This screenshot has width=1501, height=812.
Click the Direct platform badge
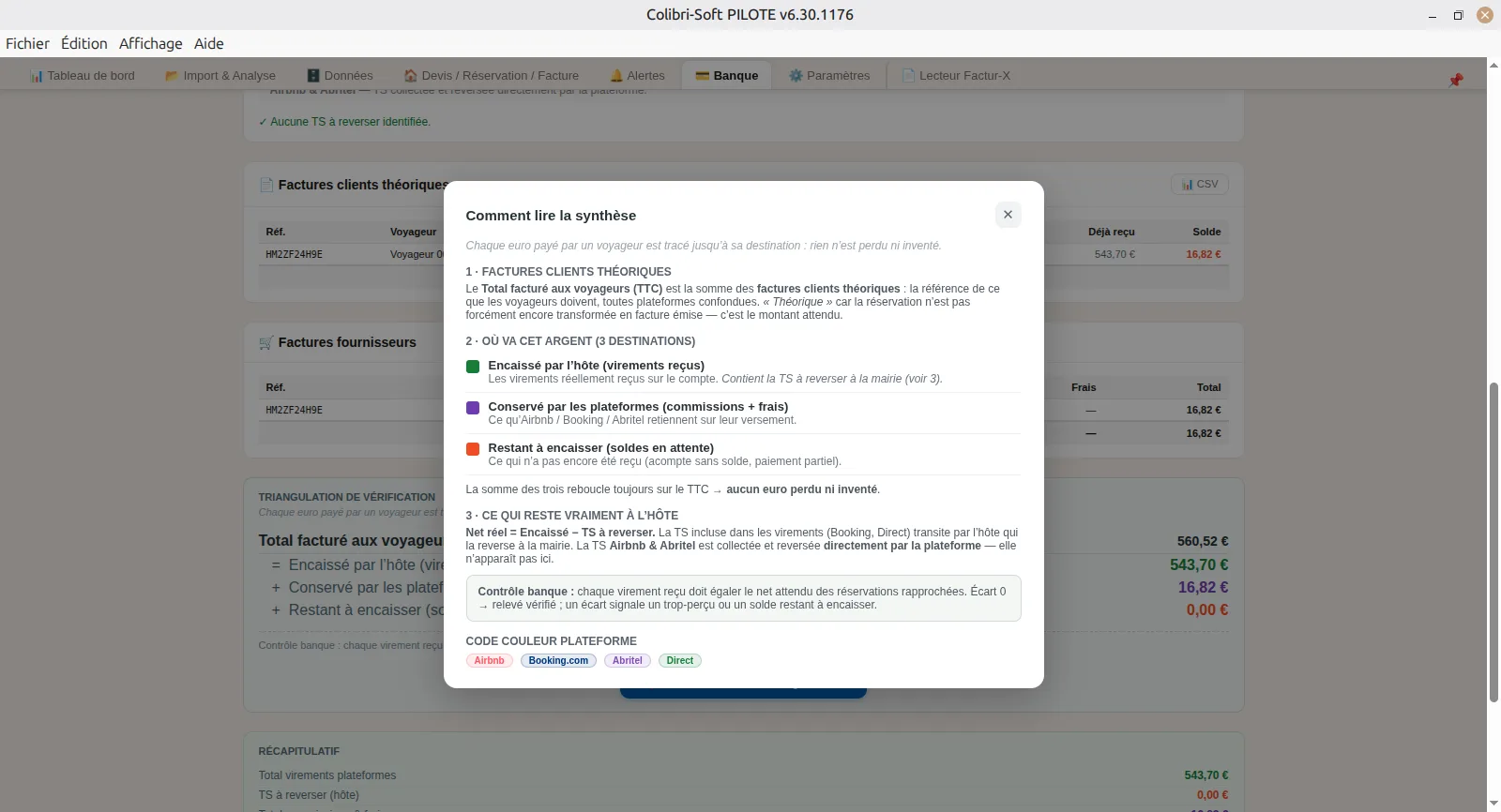coord(680,660)
